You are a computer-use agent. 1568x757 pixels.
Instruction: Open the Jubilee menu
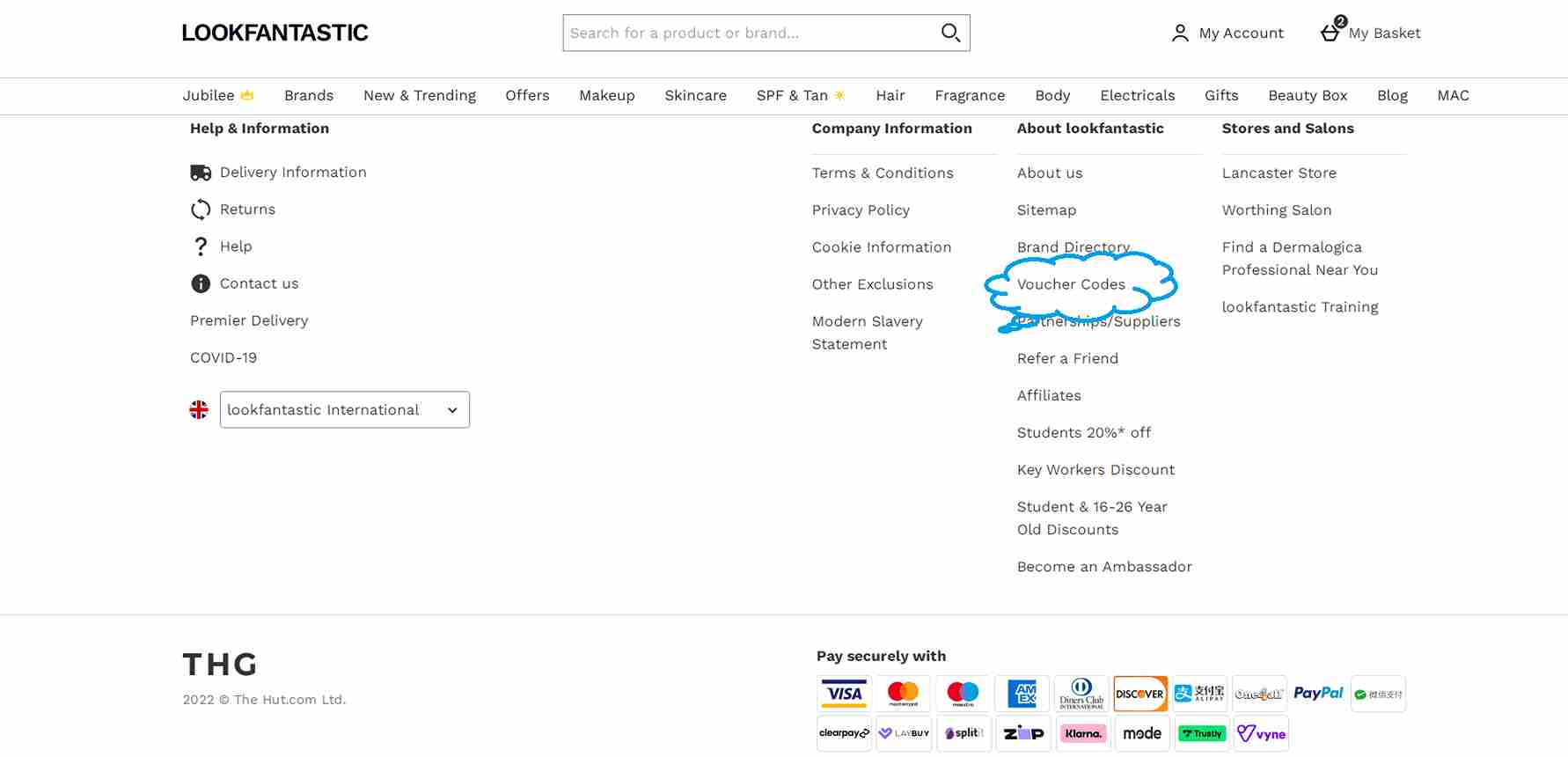pyautogui.click(x=218, y=95)
